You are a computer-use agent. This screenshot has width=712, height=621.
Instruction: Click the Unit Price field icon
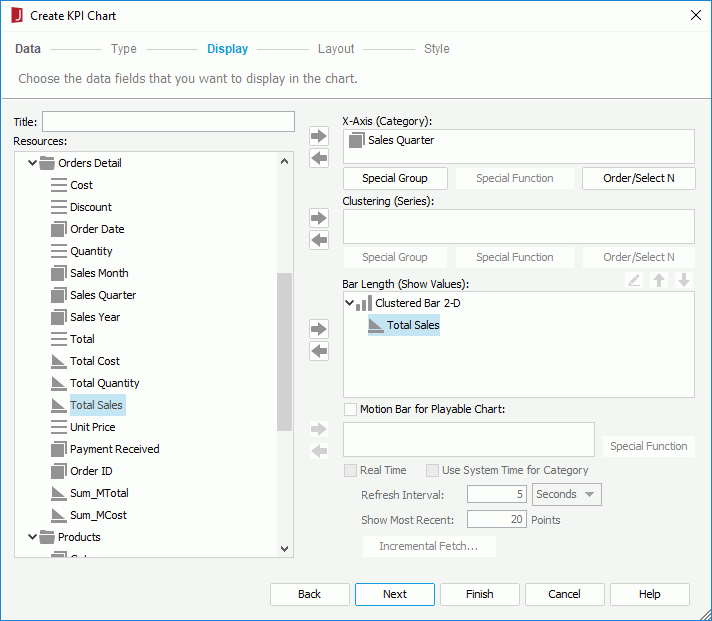[x=59, y=427]
